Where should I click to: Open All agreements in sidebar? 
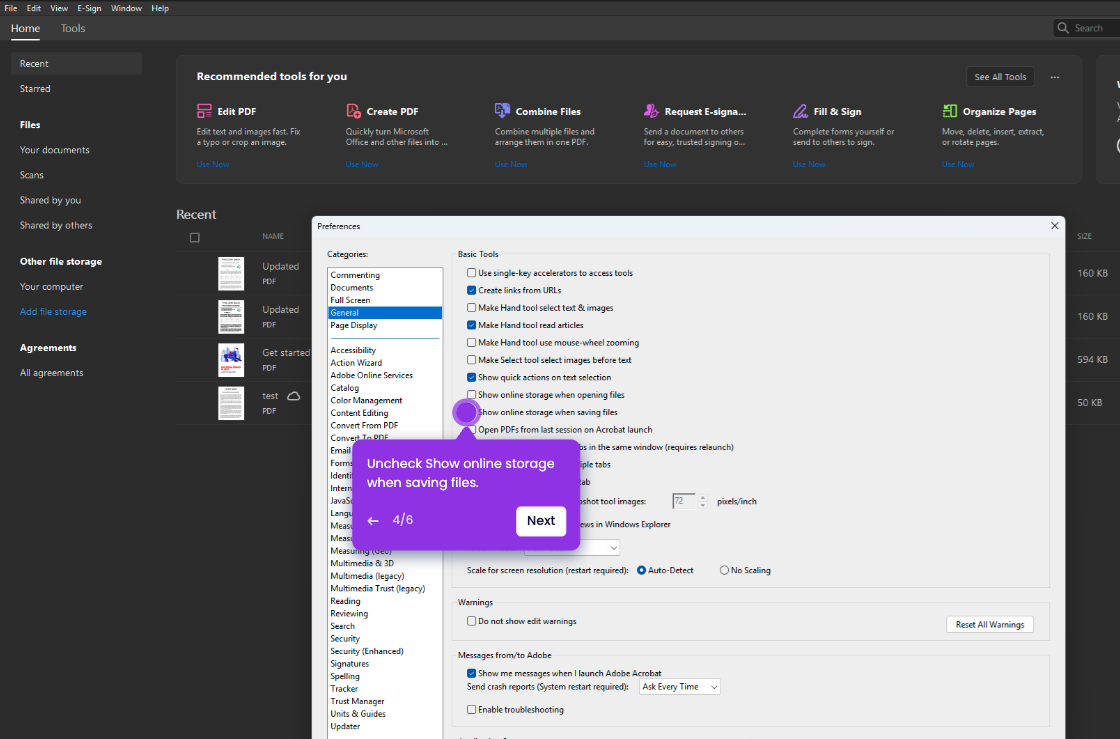pyautogui.click(x=51, y=373)
